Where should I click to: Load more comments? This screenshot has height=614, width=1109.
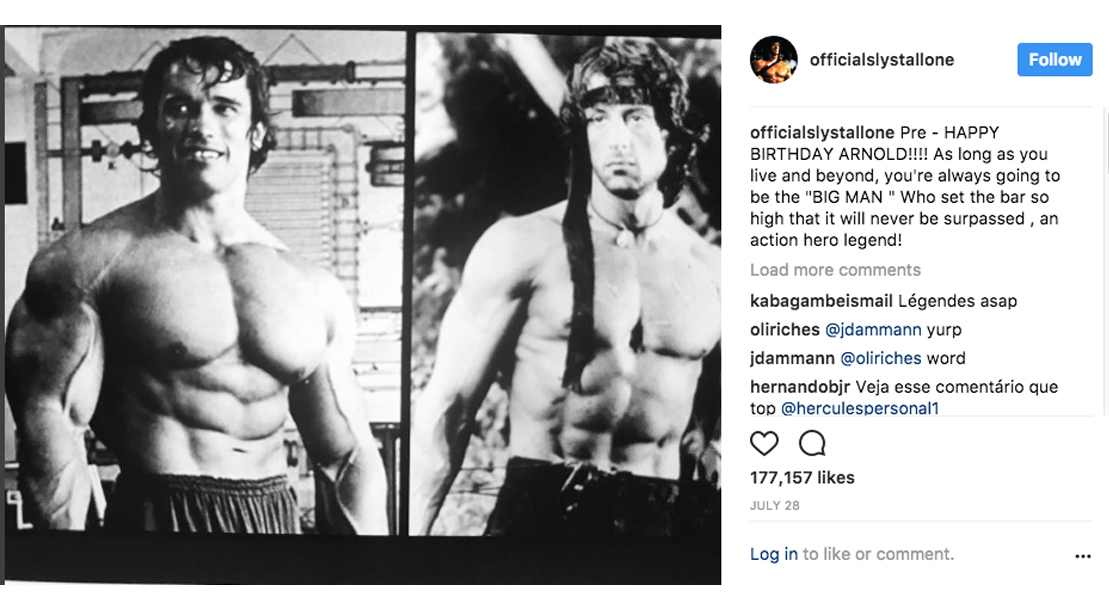click(x=834, y=269)
